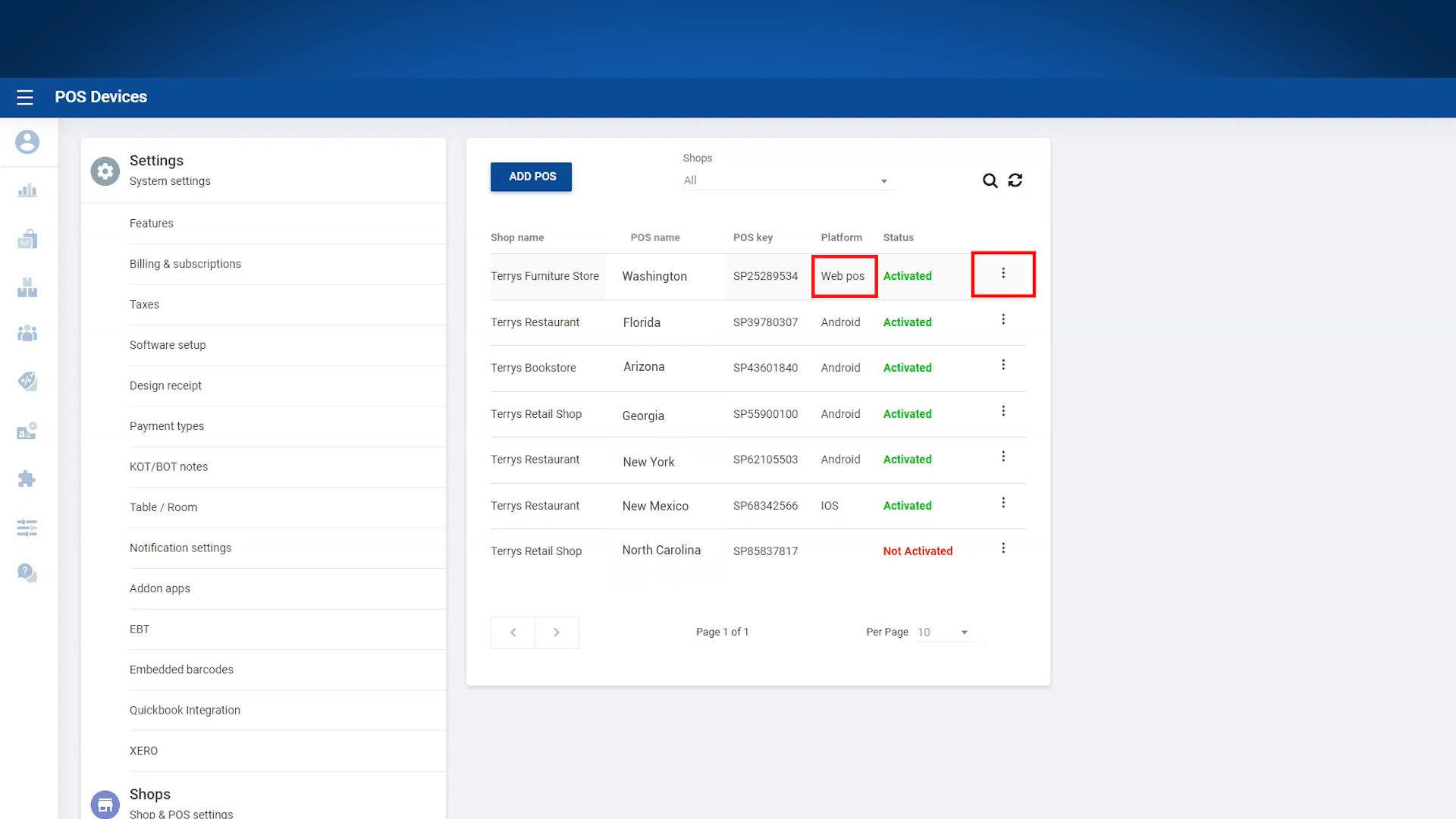Screen dimensions: 1456x819
Task: Click the shopping bag sidebar icon
Action: 27,240
